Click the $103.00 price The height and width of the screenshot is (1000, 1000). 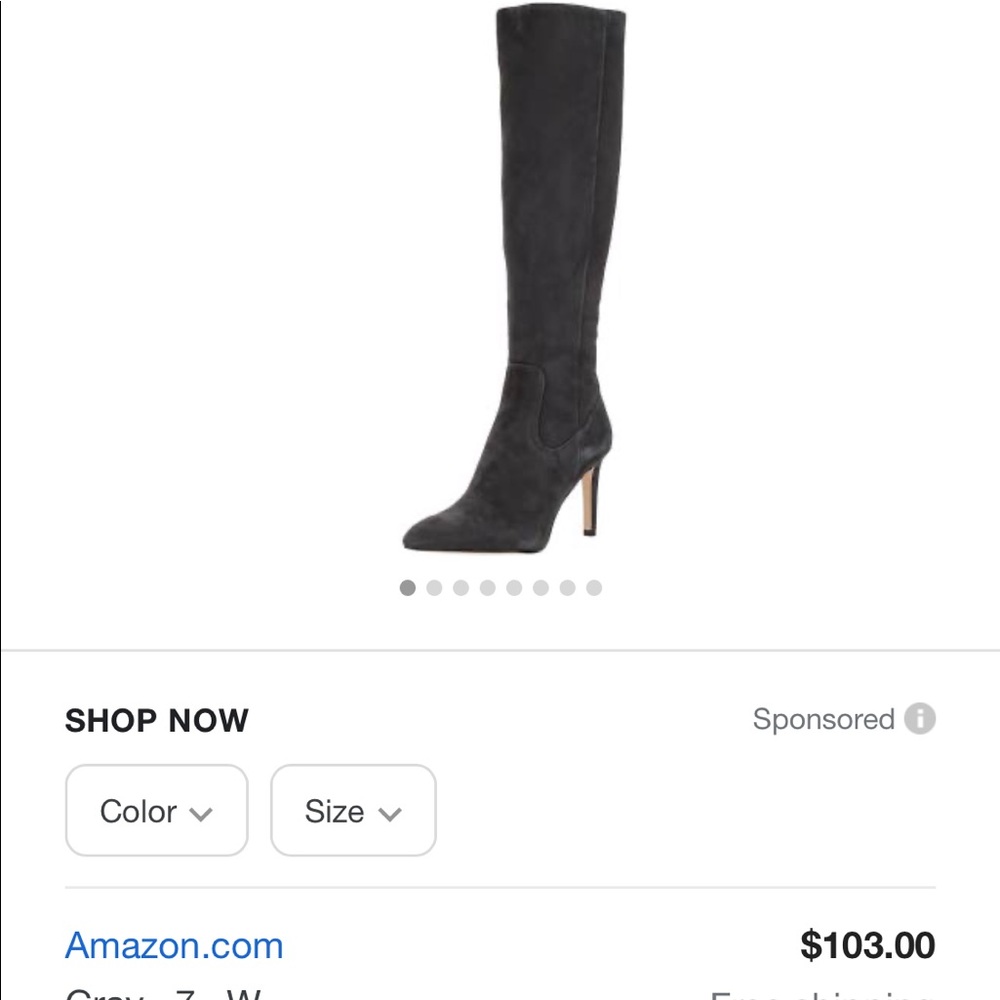[x=866, y=945]
